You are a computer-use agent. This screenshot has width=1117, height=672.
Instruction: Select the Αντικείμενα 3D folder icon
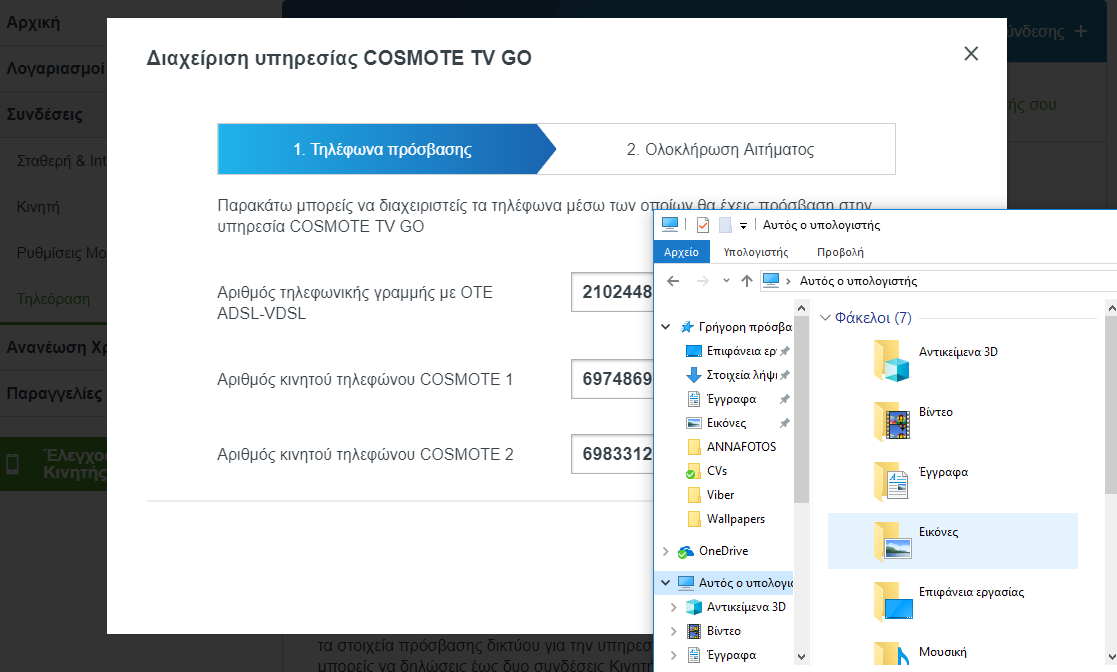click(891, 360)
